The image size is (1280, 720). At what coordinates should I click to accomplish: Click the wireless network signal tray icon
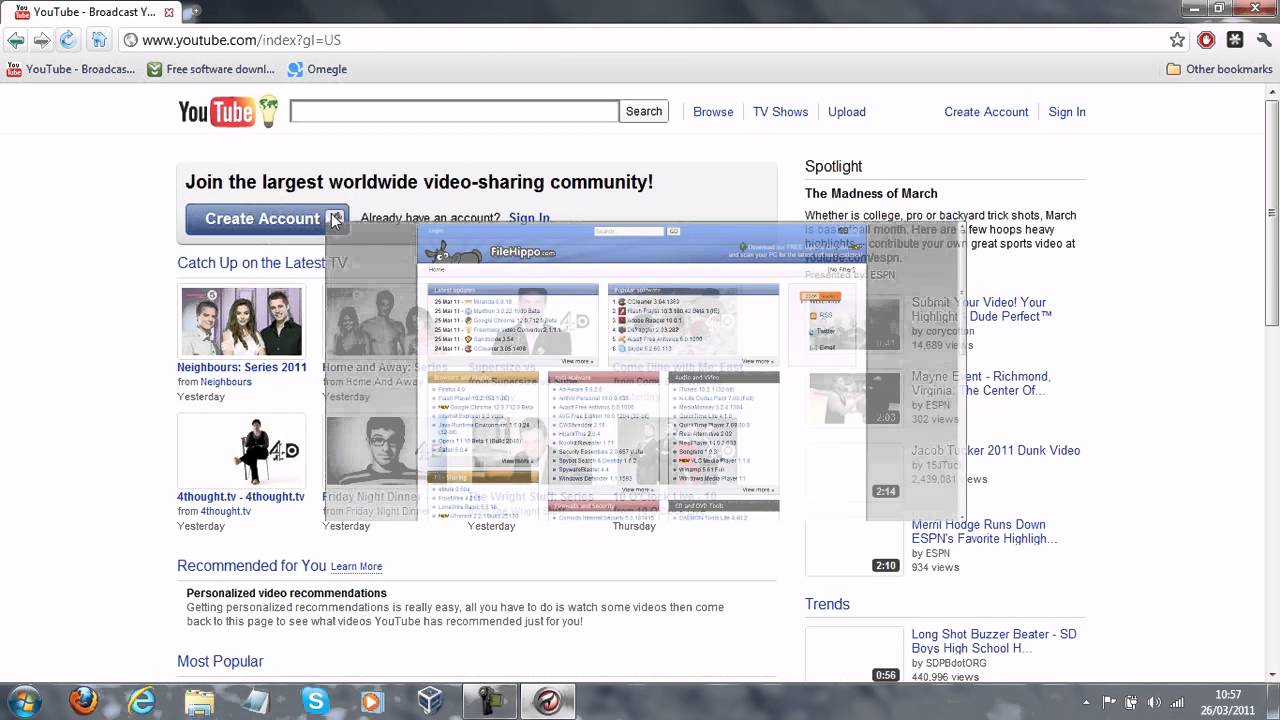[1177, 702]
